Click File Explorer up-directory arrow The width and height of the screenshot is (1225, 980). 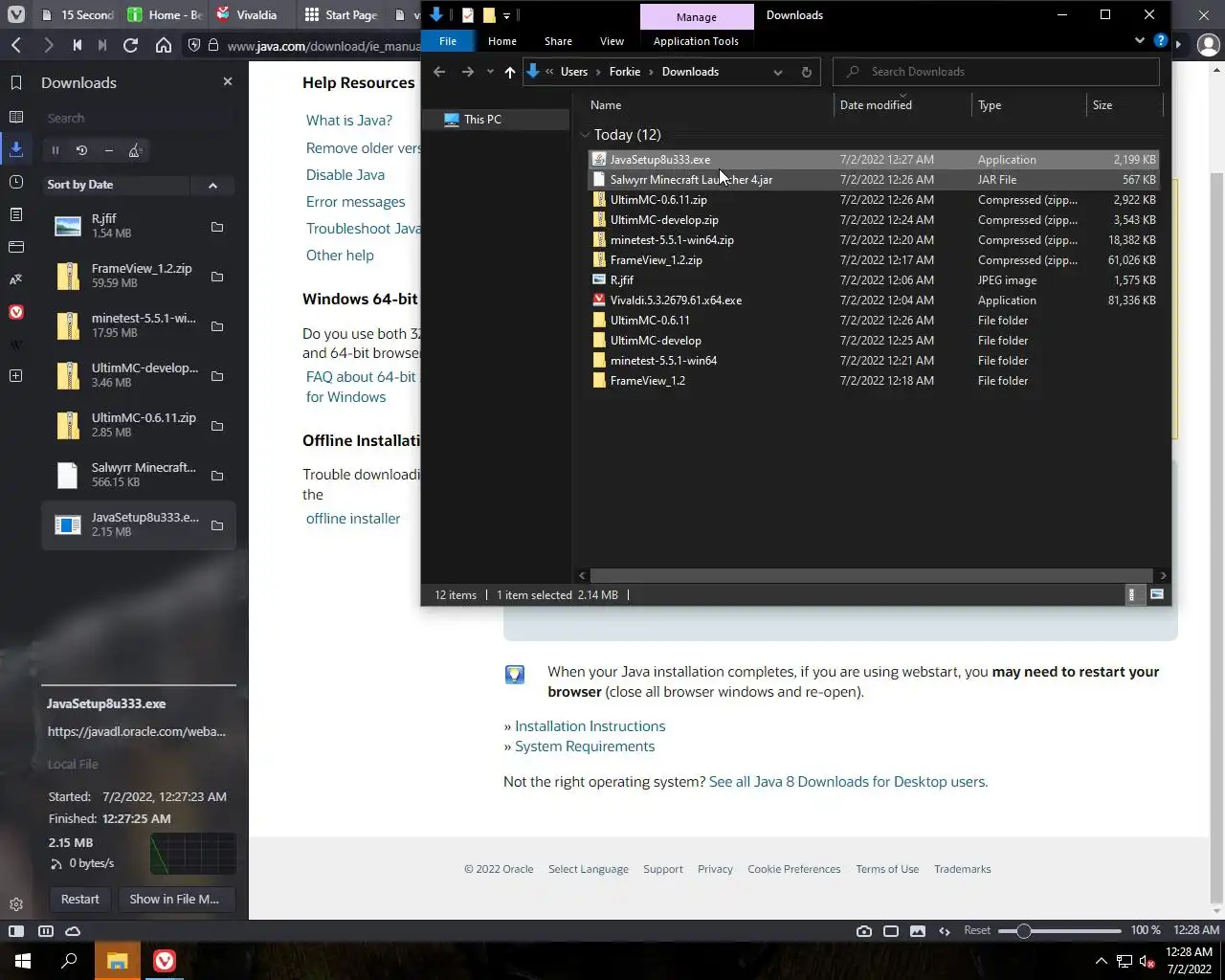coord(509,72)
